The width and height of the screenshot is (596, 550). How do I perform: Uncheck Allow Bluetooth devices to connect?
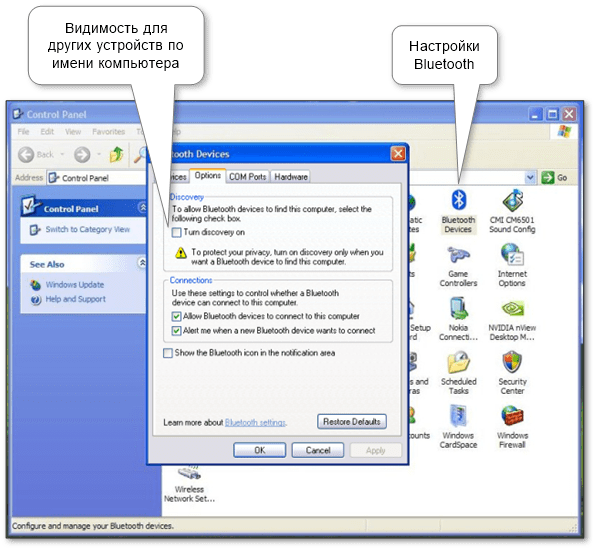176,316
